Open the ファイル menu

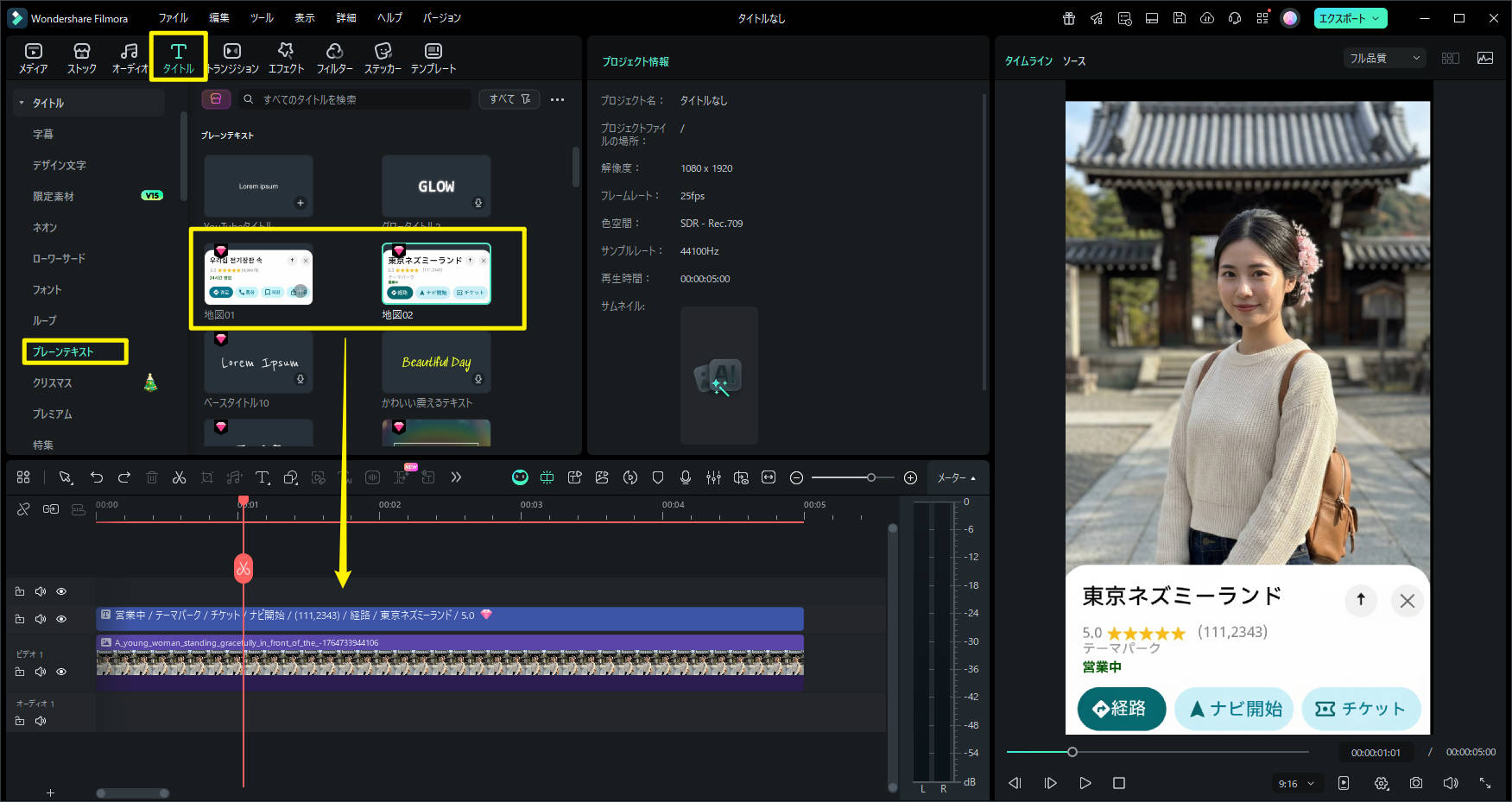coord(173,17)
